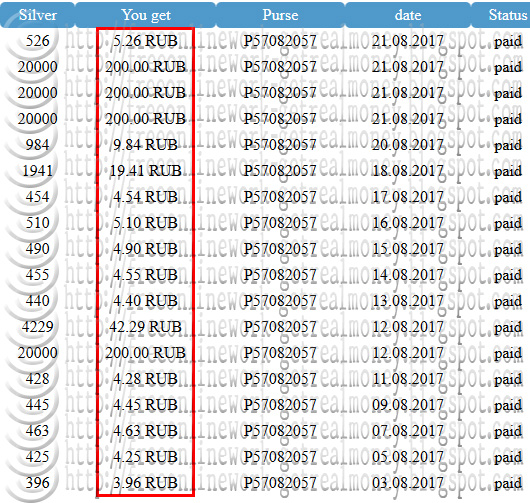Click the 4.55 RUB amount
This screenshot has height=503, width=530.
tap(145, 275)
